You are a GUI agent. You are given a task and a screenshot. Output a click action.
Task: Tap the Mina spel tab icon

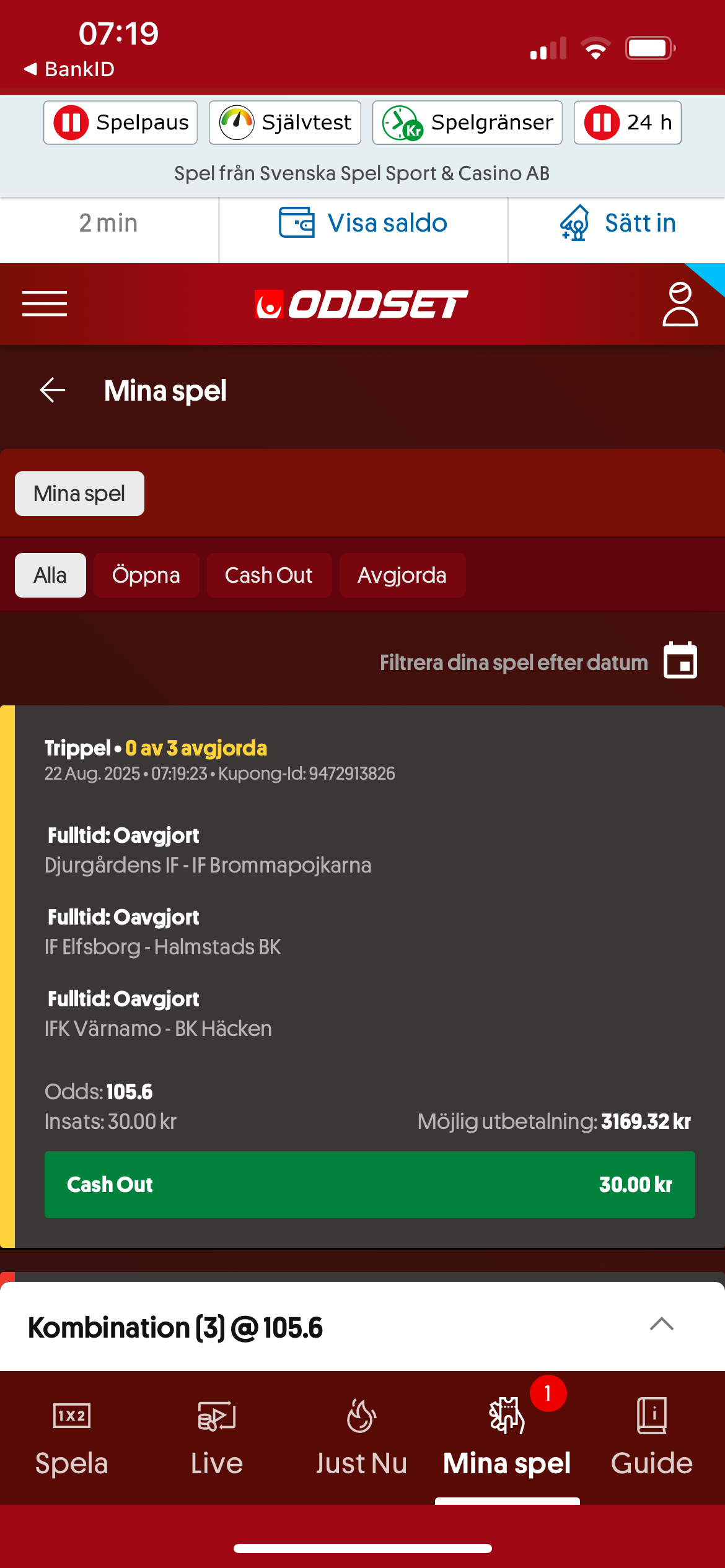tap(507, 1416)
